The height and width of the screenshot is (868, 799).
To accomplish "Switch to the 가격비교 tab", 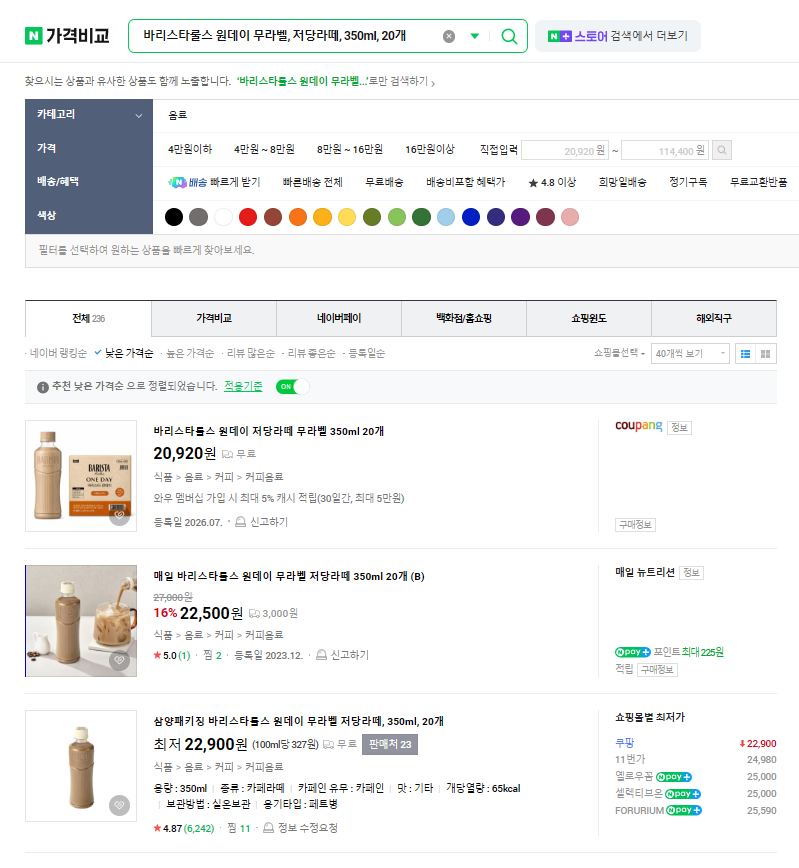I will pos(214,318).
